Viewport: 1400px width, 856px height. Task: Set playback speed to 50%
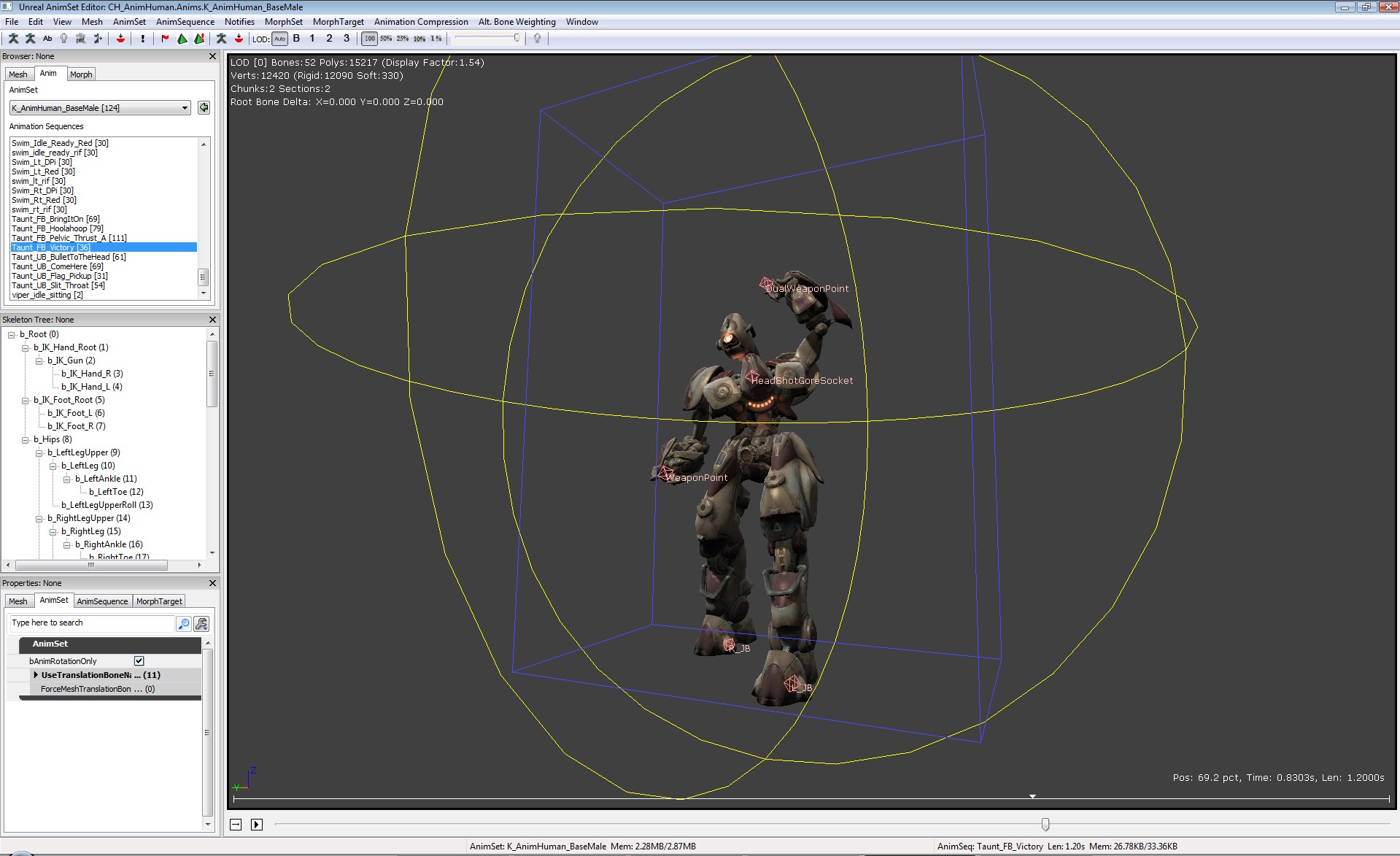(x=386, y=39)
